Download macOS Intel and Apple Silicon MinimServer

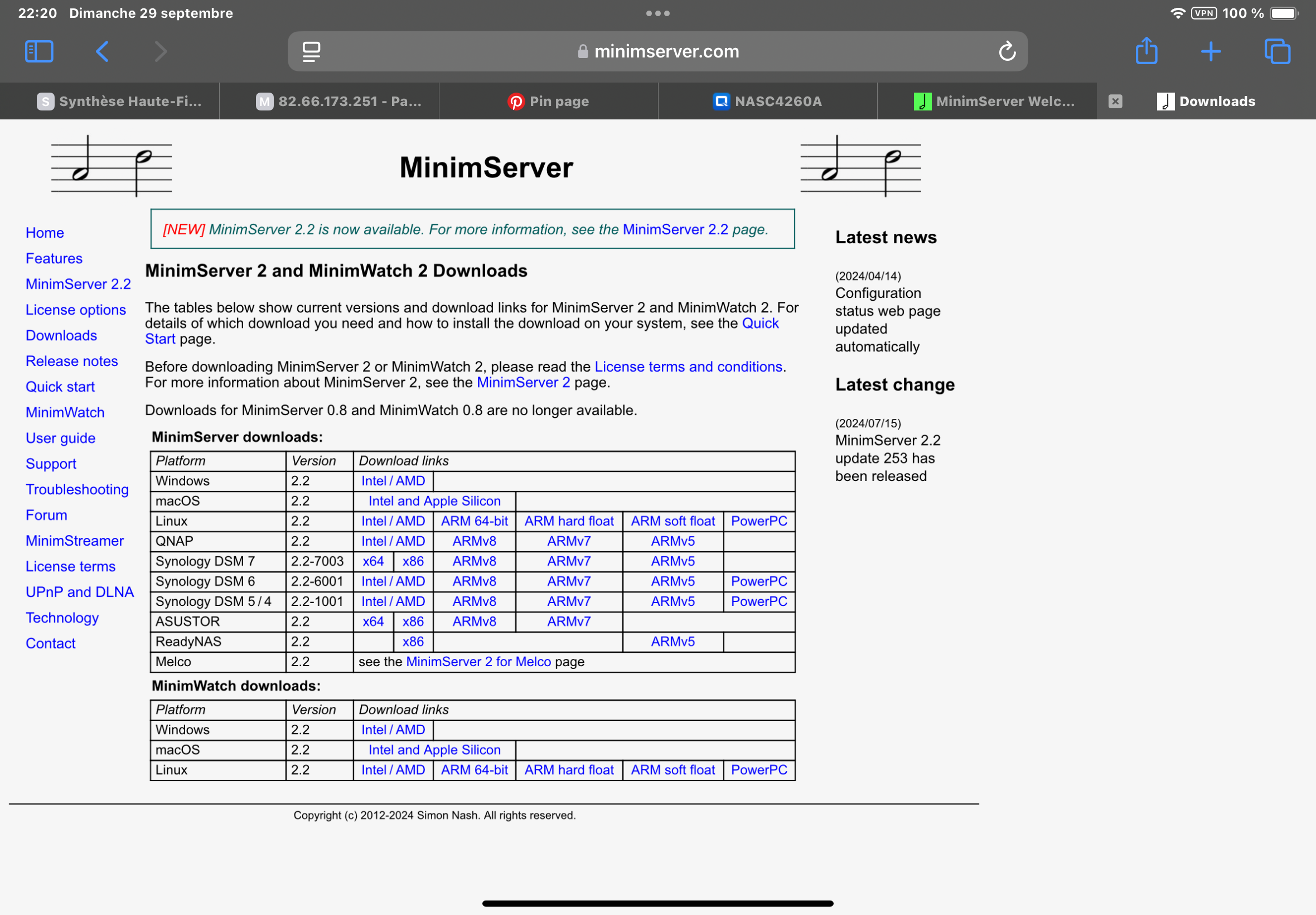click(x=434, y=501)
